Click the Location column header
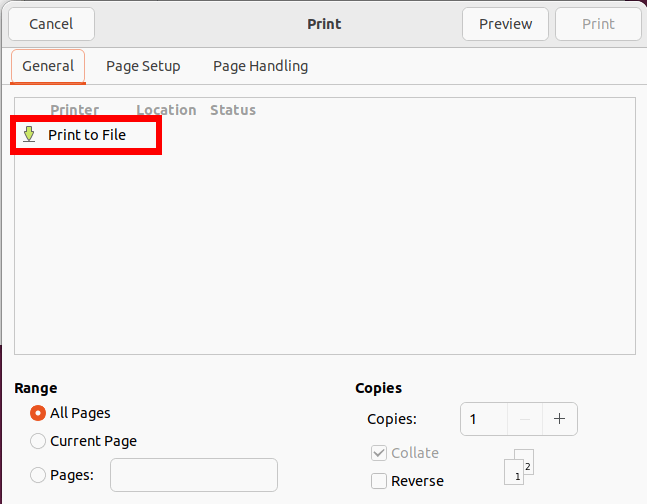This screenshot has height=504, width=647. (x=166, y=110)
